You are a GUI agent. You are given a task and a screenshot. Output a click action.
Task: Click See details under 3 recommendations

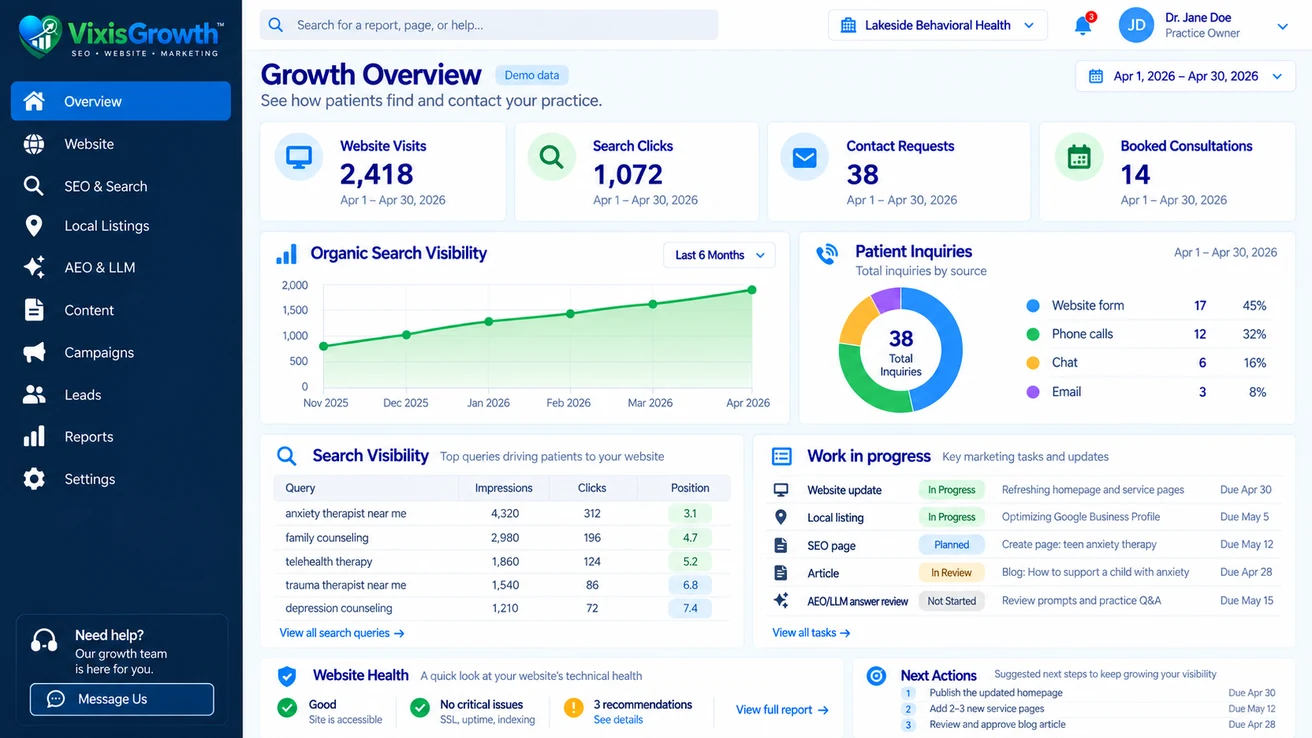[619, 720]
